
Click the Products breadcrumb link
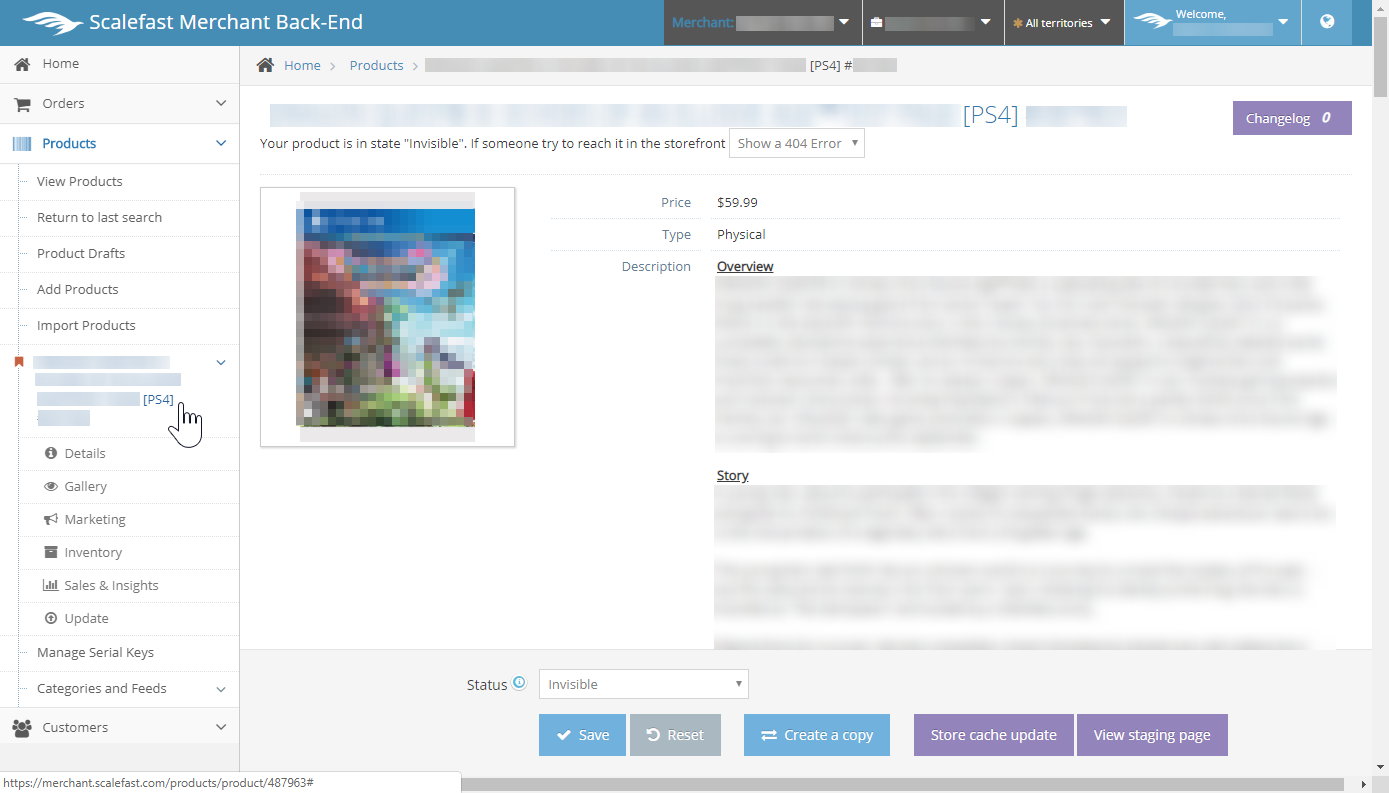click(x=376, y=65)
